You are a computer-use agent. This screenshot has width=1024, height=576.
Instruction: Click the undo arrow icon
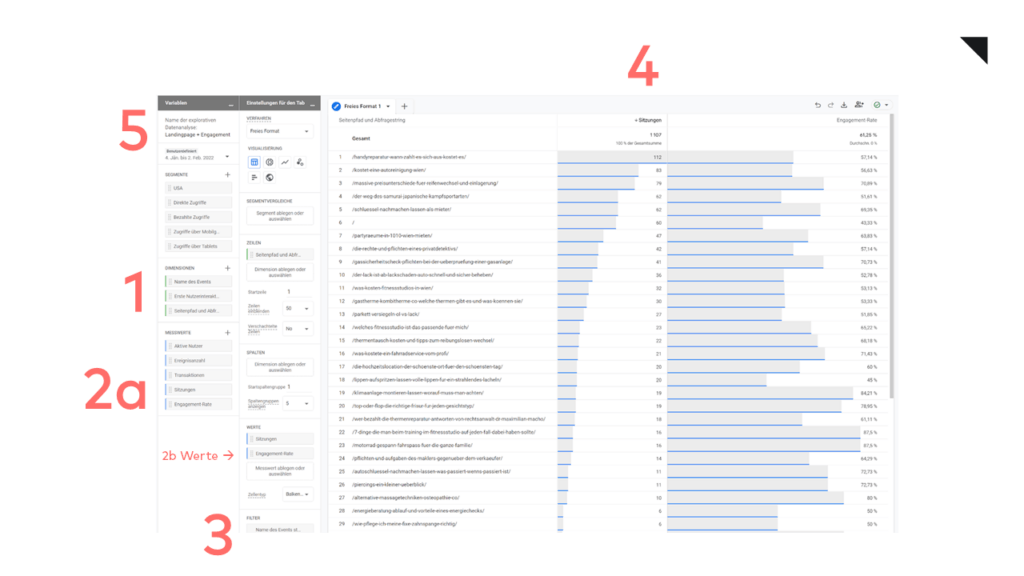click(x=817, y=105)
